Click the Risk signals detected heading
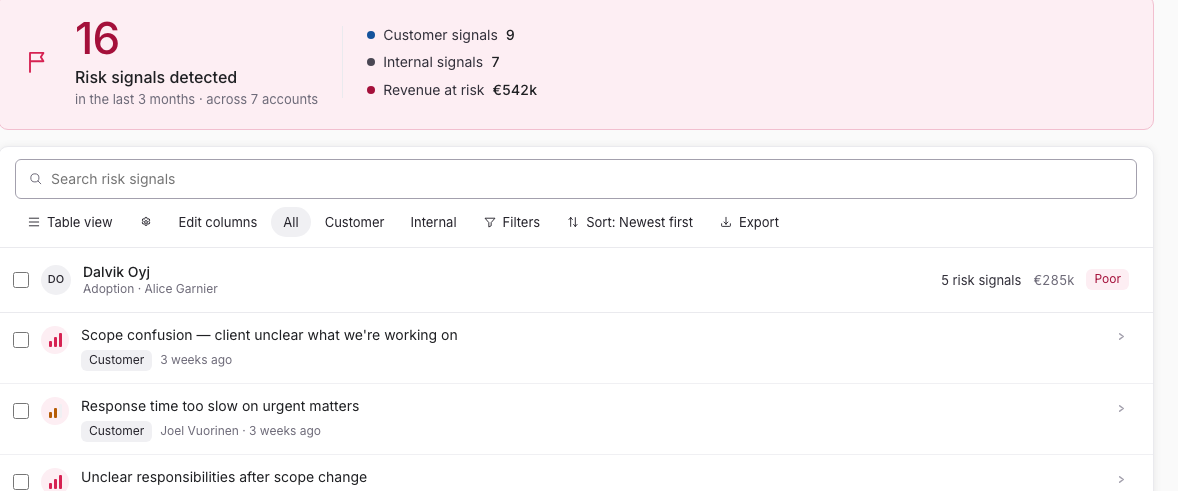The height and width of the screenshot is (491, 1178). (156, 77)
